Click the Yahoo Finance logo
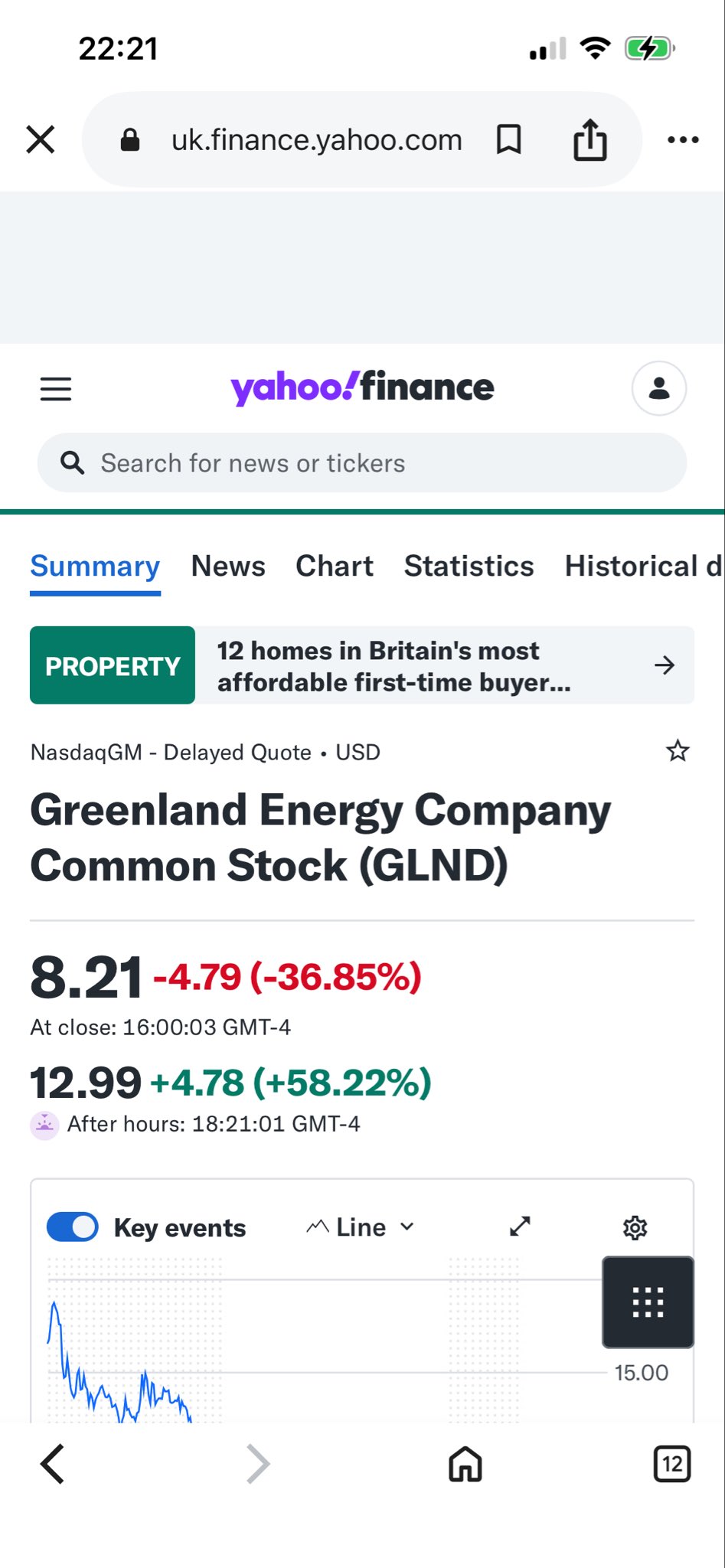The image size is (725, 1568). [362, 387]
